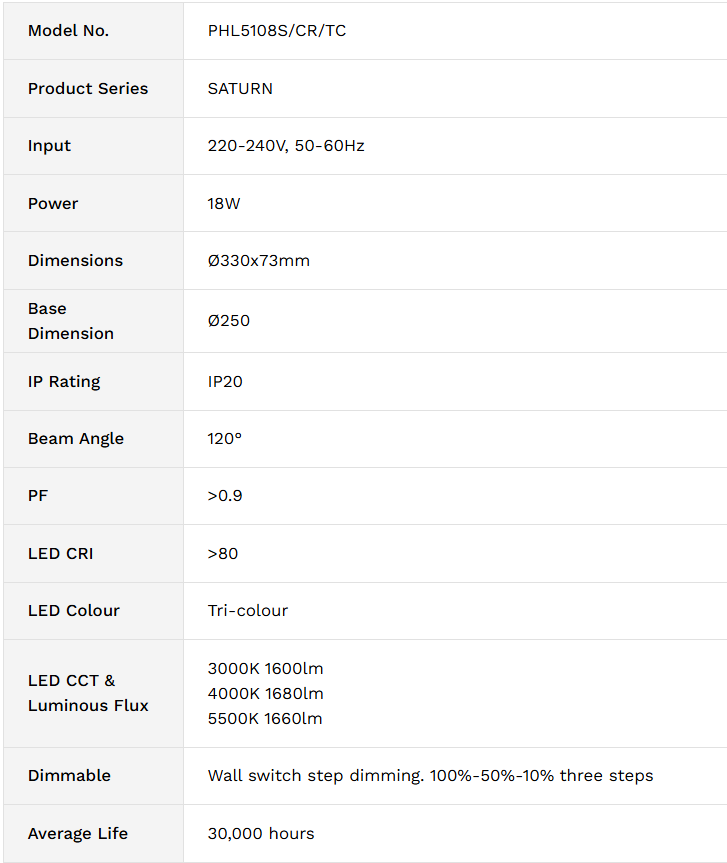Click the Ø250 base dimension value
The height and width of the screenshot is (863, 727).
(228, 321)
